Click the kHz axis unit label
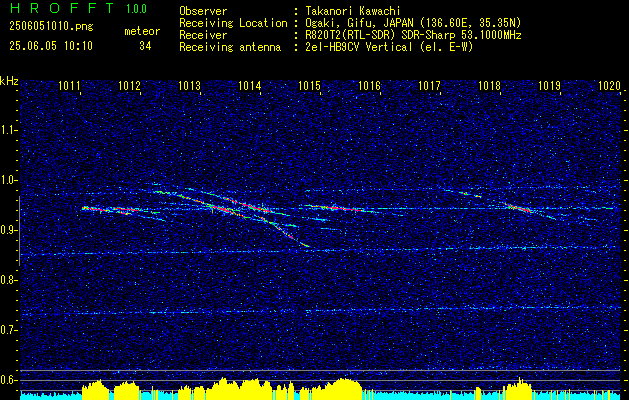The height and width of the screenshot is (400, 629). 9,81
